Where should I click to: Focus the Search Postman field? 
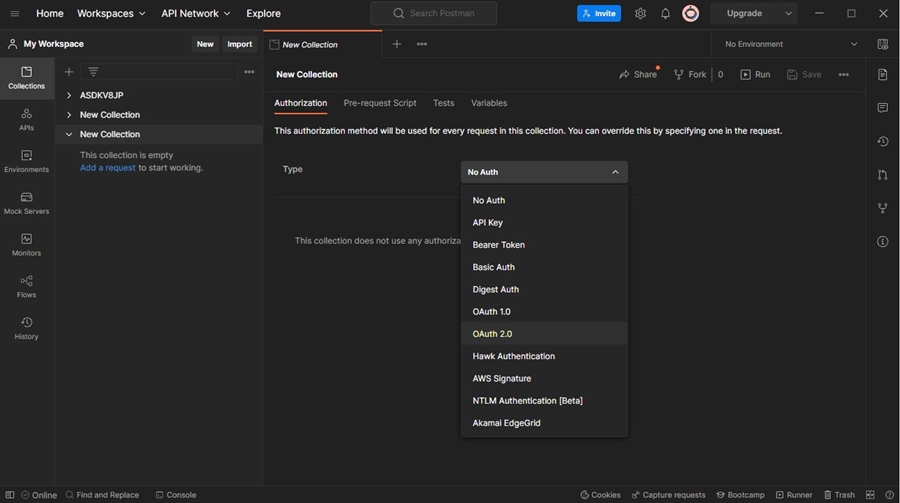click(x=434, y=13)
